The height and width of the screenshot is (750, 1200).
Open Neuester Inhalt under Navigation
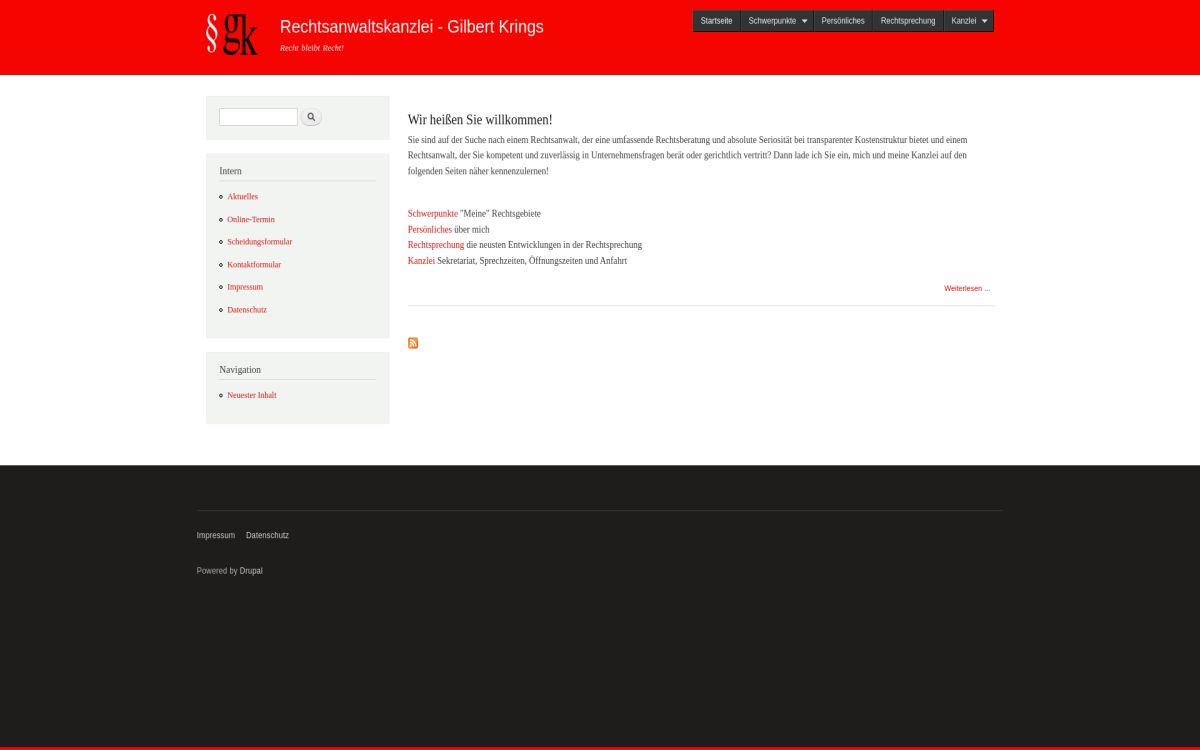click(x=251, y=396)
